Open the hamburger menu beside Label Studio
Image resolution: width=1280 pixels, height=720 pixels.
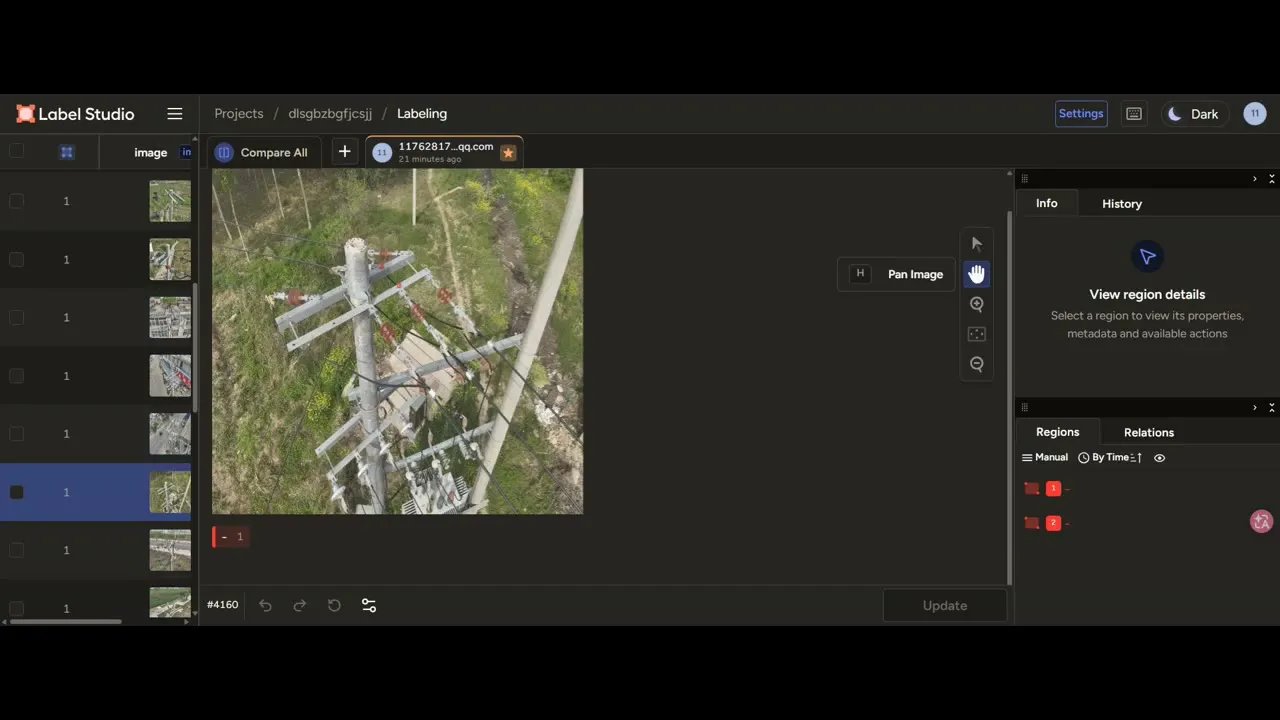[175, 114]
